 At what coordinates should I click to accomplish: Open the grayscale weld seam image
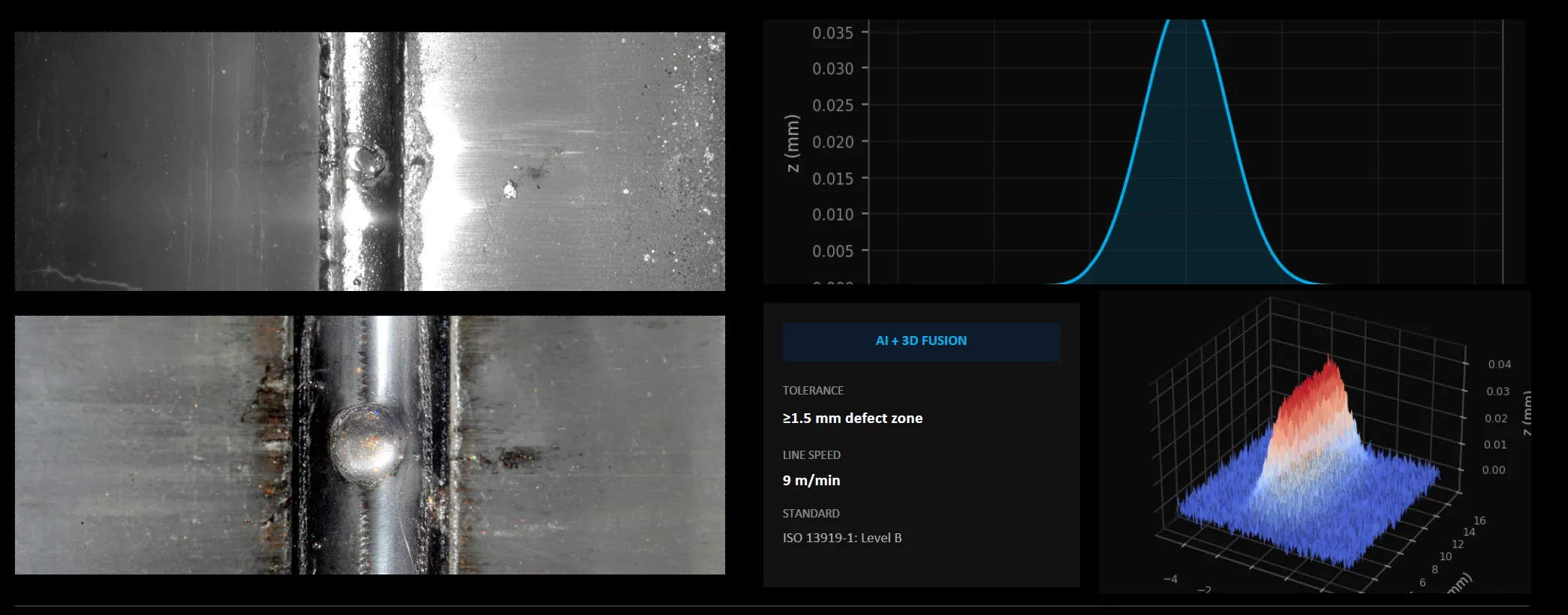[x=370, y=161]
